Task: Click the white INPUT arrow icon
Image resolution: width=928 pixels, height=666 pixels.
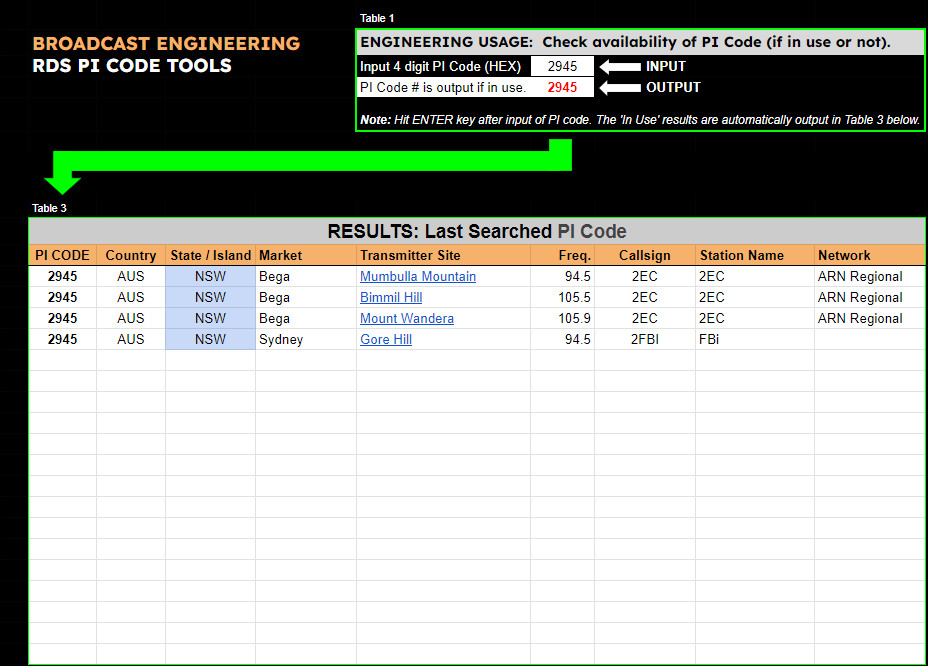Action: click(x=620, y=66)
